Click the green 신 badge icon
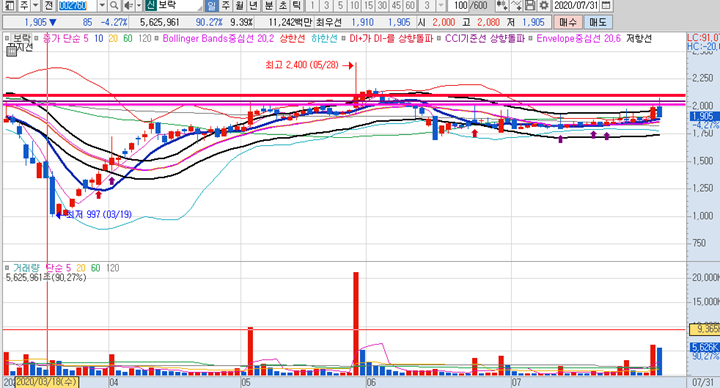The width and height of the screenshot is (720, 388). [x=151, y=6]
